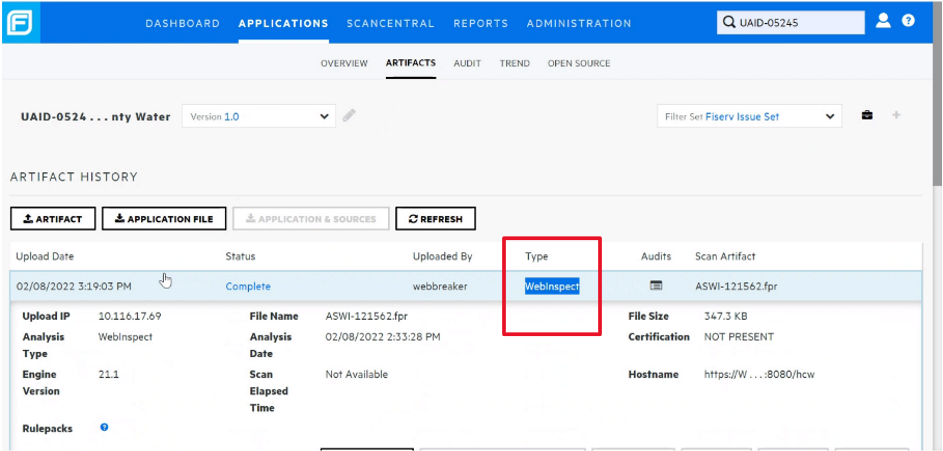Click the plus icon near the briefcase

click(x=896, y=115)
